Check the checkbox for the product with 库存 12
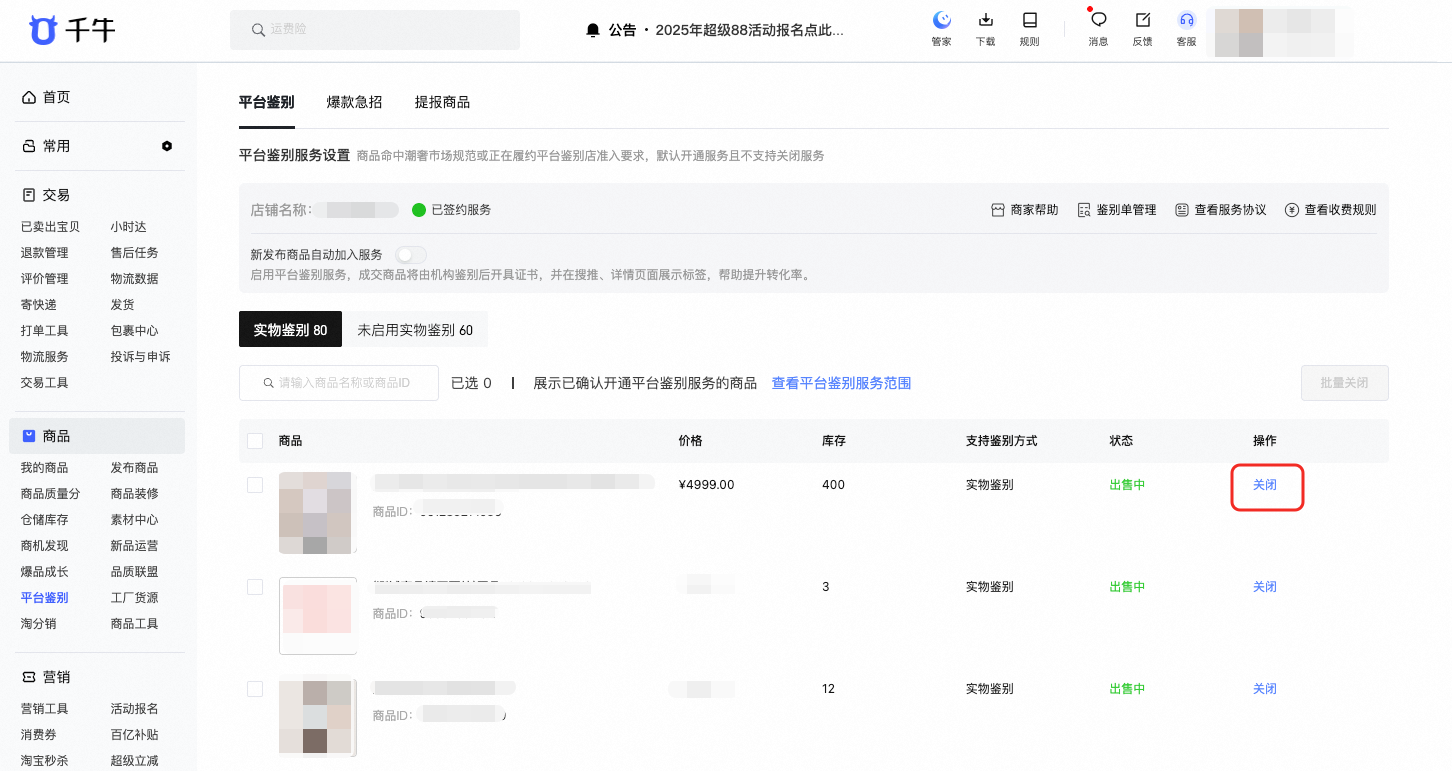This screenshot has height=771, width=1452. (x=255, y=689)
